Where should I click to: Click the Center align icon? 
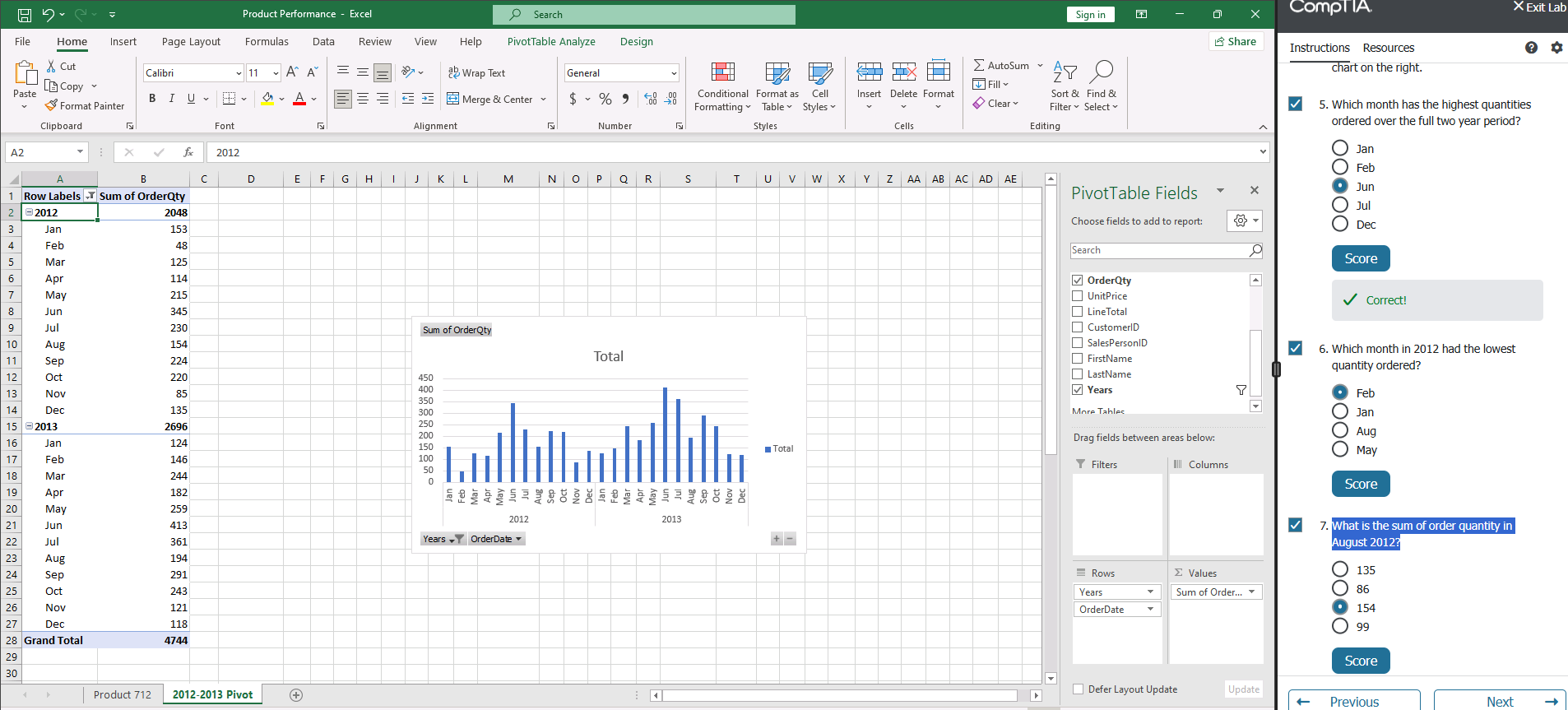click(x=363, y=99)
